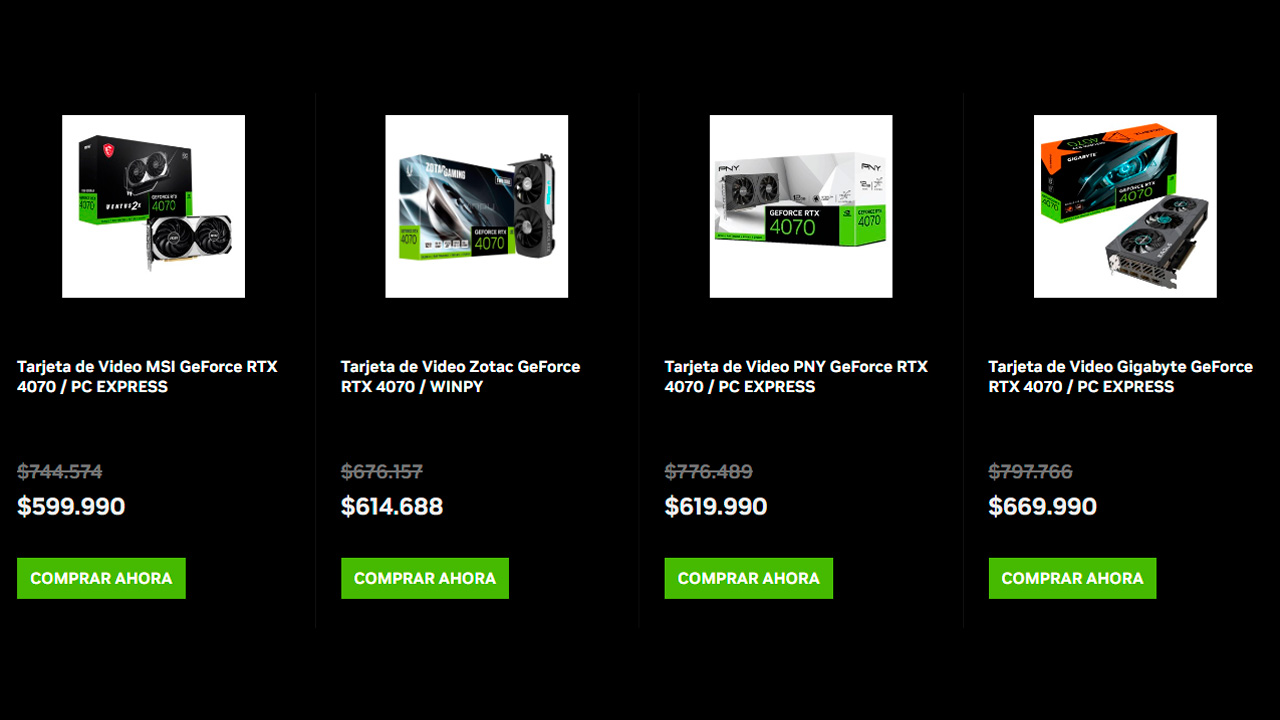1280x720 pixels.
Task: Click Comprar Ahora for the PNY card
Action: (x=749, y=578)
